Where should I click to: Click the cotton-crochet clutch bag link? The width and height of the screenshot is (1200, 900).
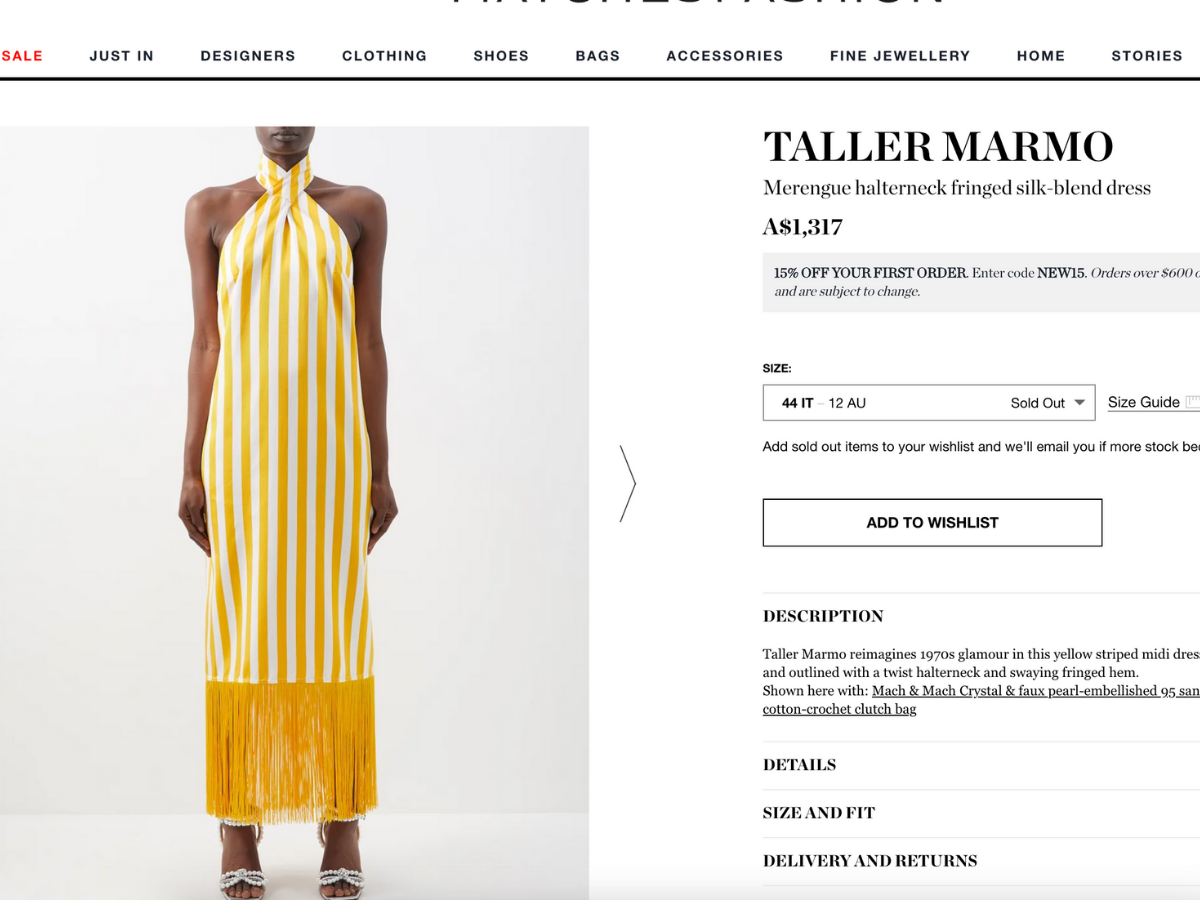point(839,709)
